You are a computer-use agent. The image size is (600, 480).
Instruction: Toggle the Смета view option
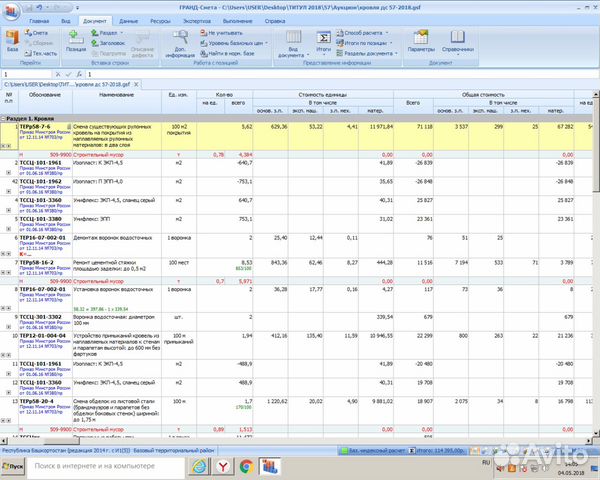[x=38, y=33]
